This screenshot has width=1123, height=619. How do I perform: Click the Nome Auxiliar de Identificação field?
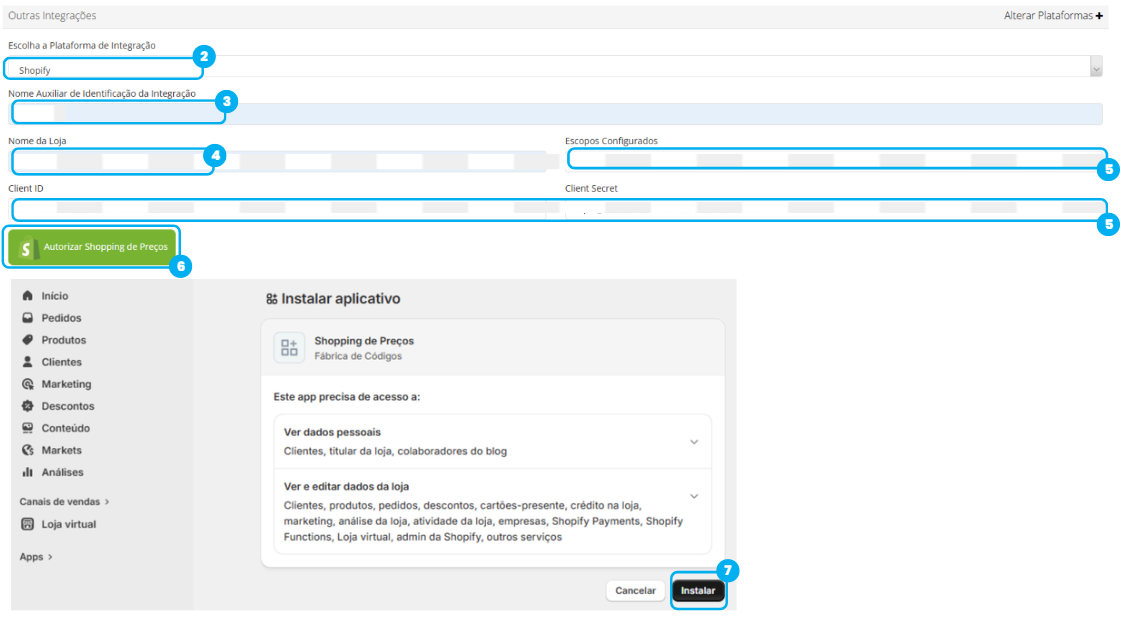tap(556, 113)
